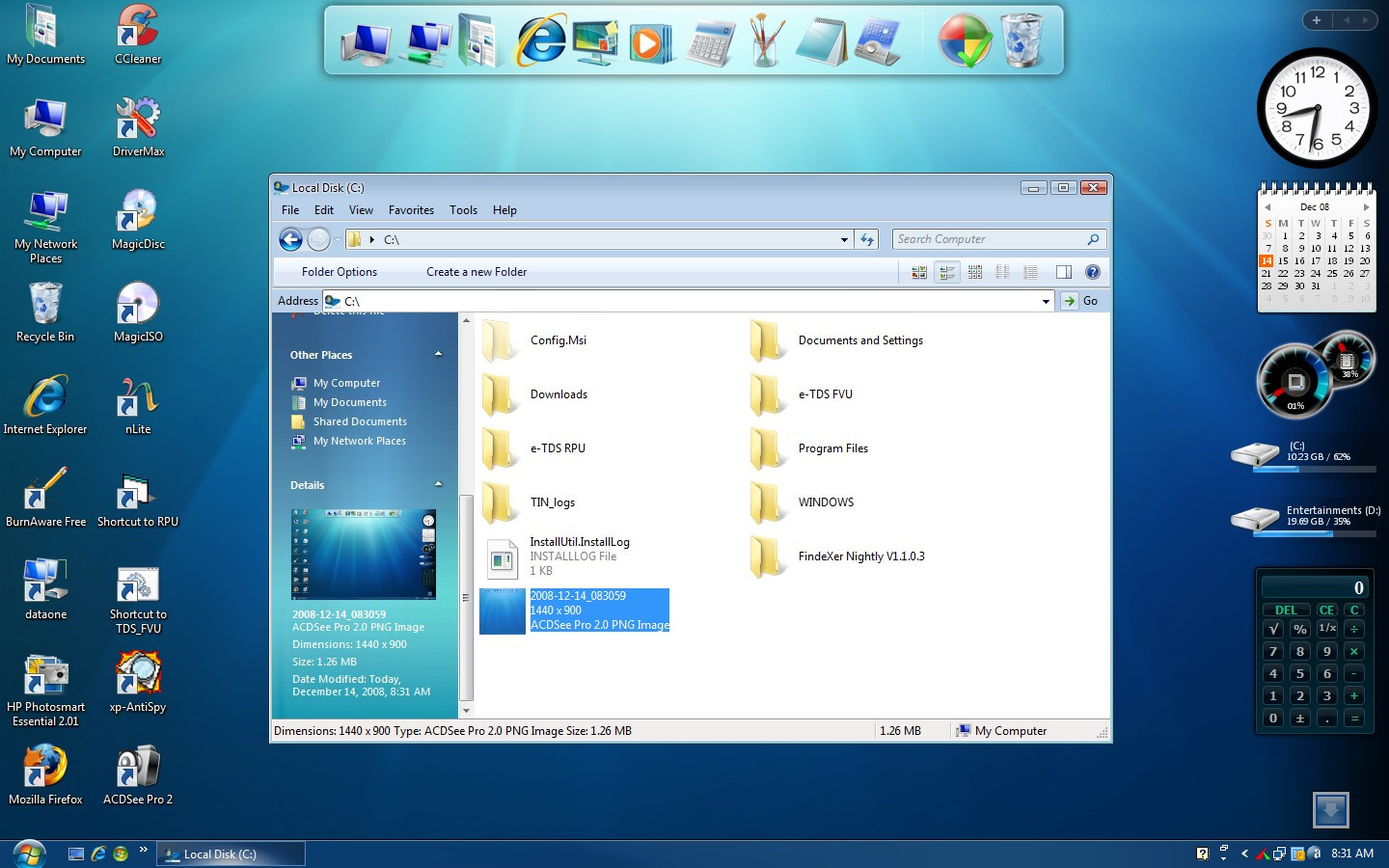Select the dataone desktop icon
1389x868 pixels.
45,590
